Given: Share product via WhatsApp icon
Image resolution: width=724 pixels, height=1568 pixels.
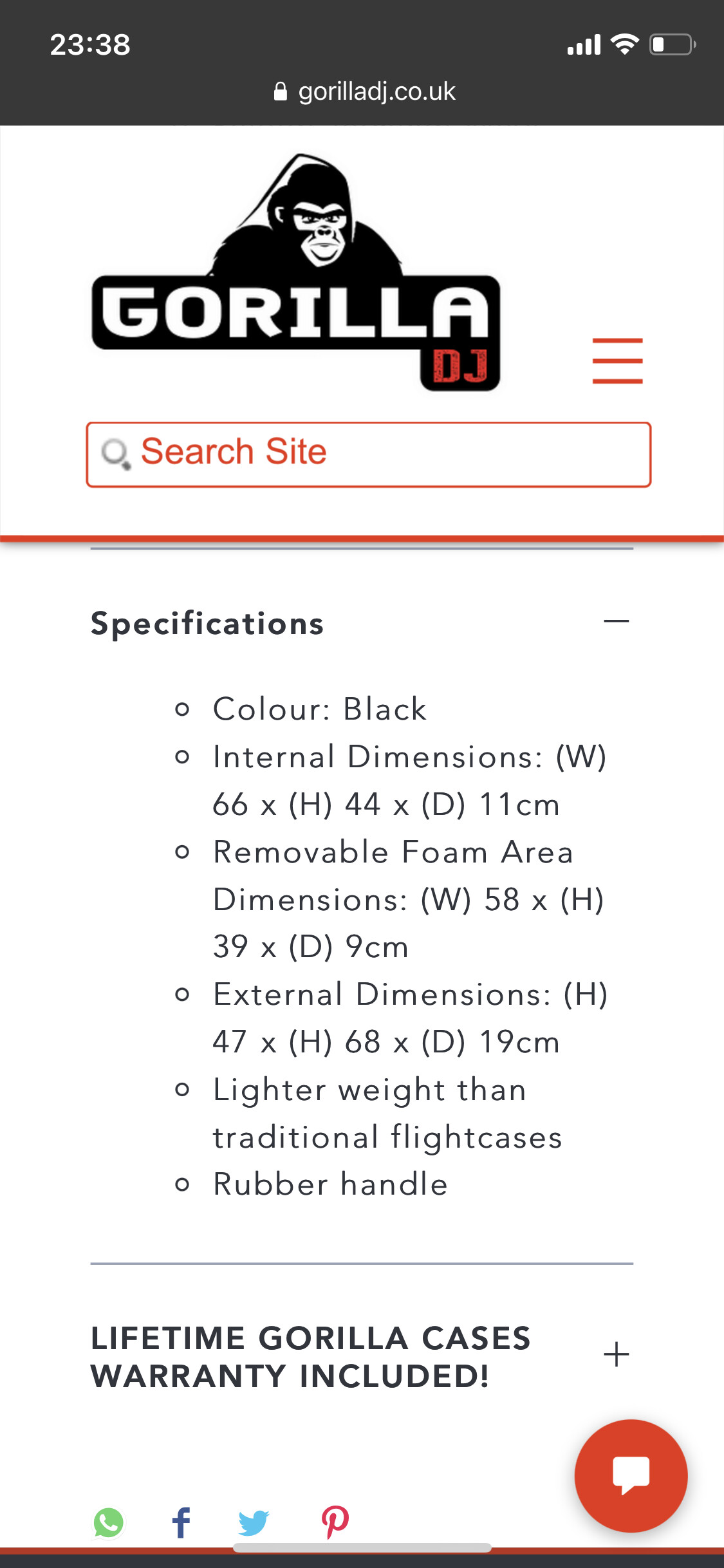Looking at the screenshot, I should (x=109, y=1522).
